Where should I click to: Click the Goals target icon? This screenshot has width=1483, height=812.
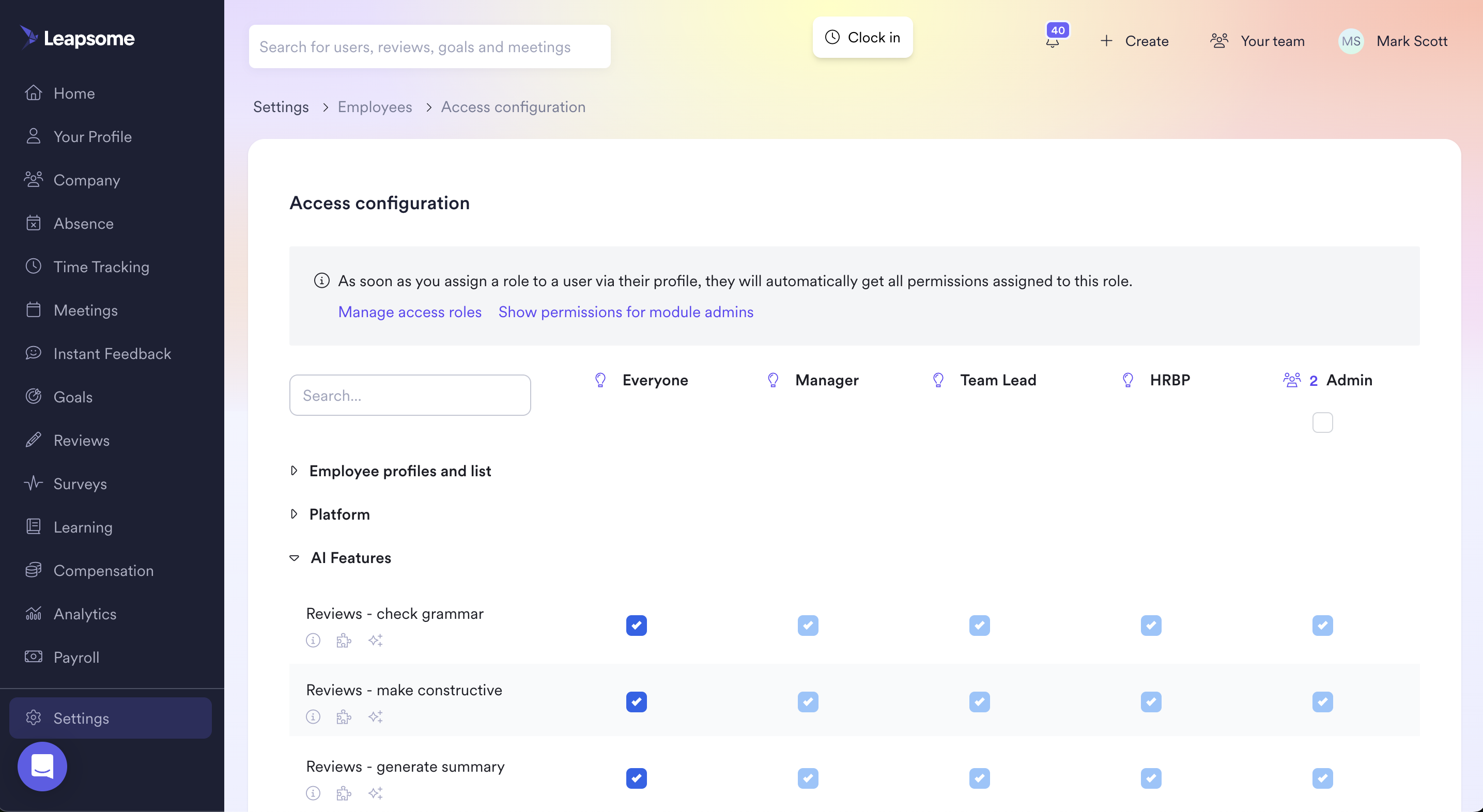point(34,397)
